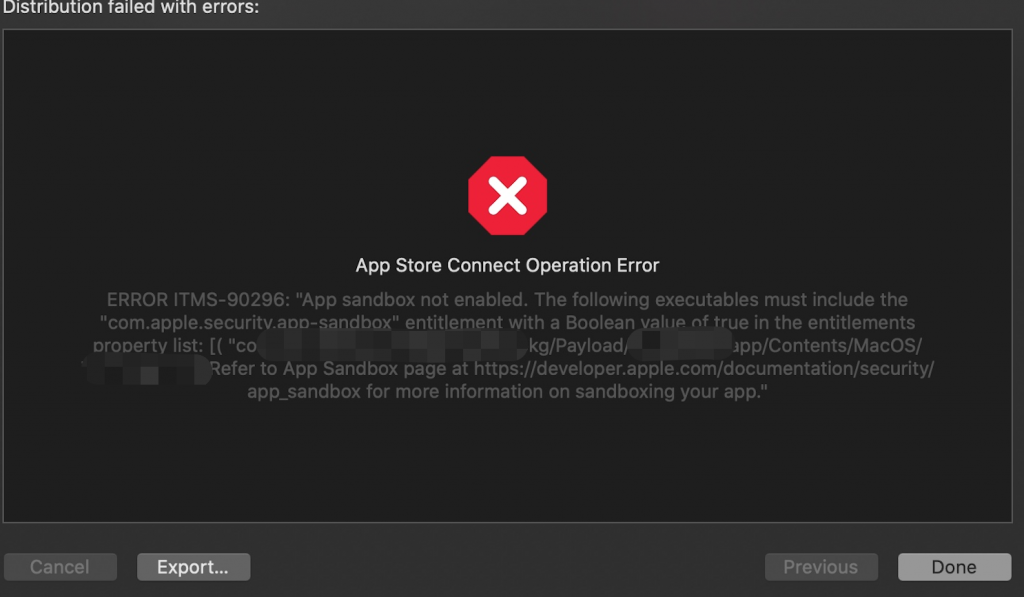Click the App Store Connect Operation Error heading

pos(508,266)
